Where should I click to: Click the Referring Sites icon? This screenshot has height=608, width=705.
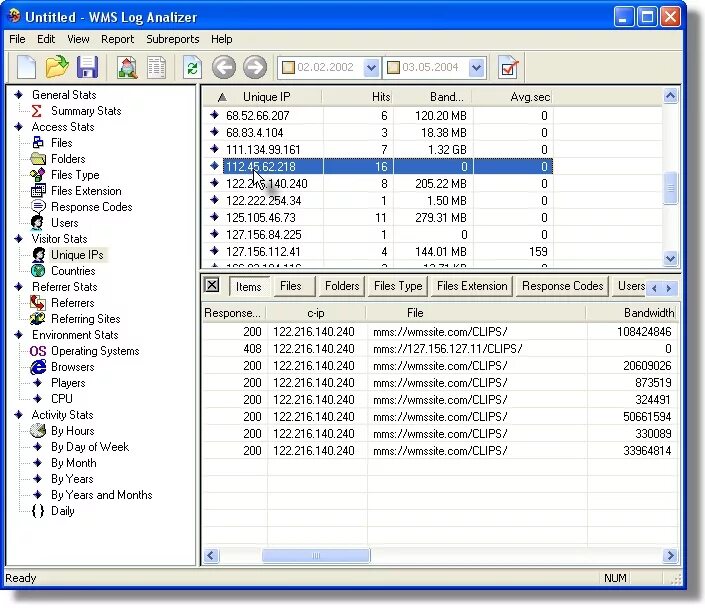(38, 319)
